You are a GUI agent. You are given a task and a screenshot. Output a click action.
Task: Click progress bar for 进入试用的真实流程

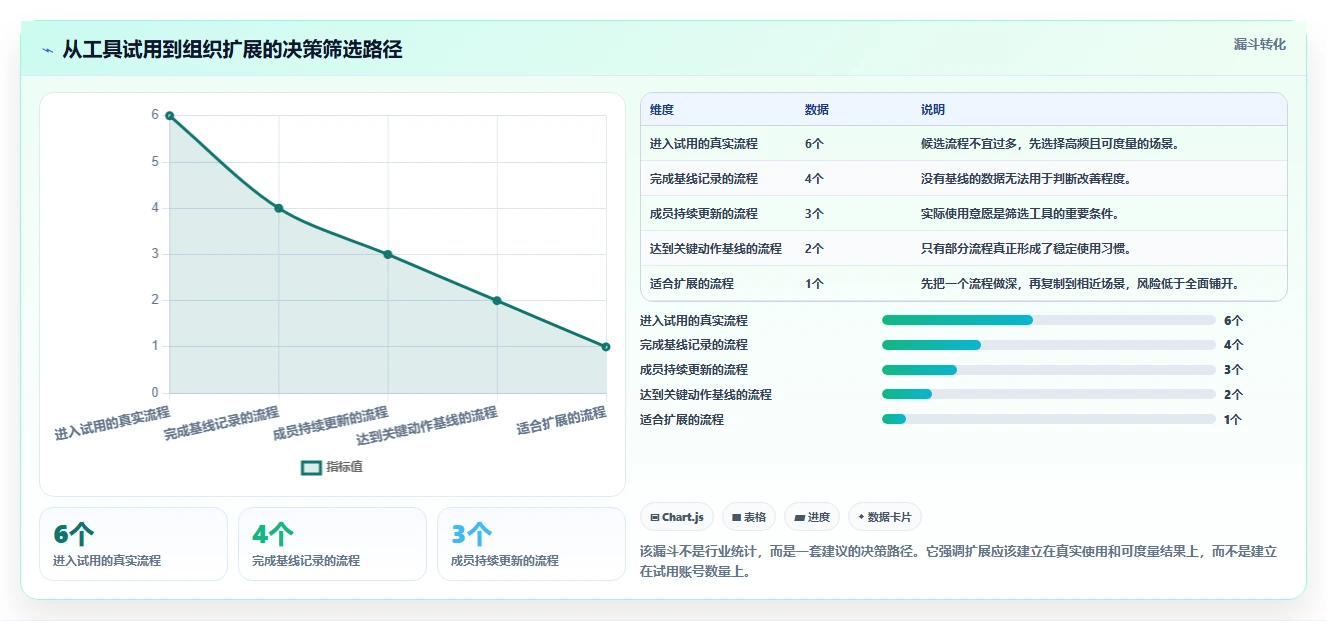point(1049,320)
